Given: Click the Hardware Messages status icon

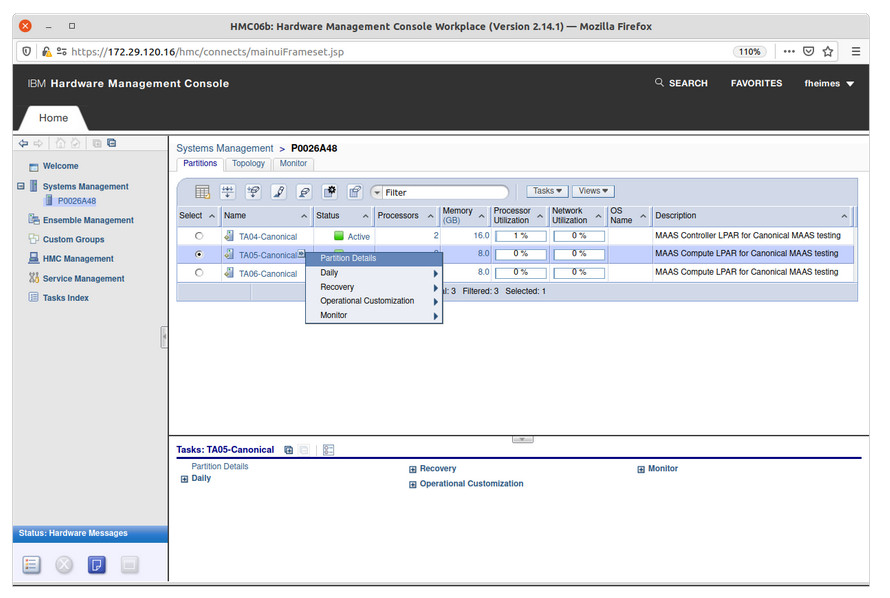Looking at the screenshot, I should tap(96, 565).
